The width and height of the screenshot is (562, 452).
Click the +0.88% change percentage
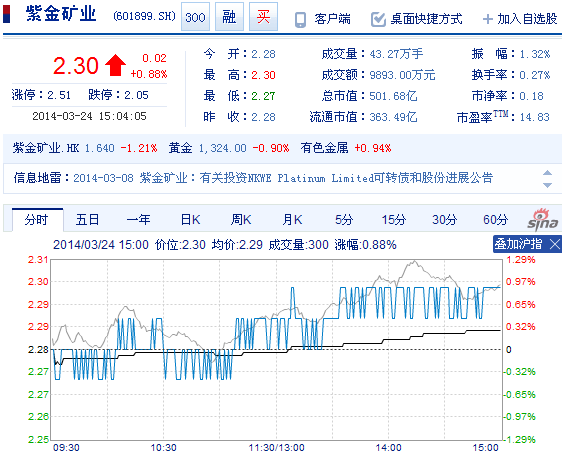point(149,74)
